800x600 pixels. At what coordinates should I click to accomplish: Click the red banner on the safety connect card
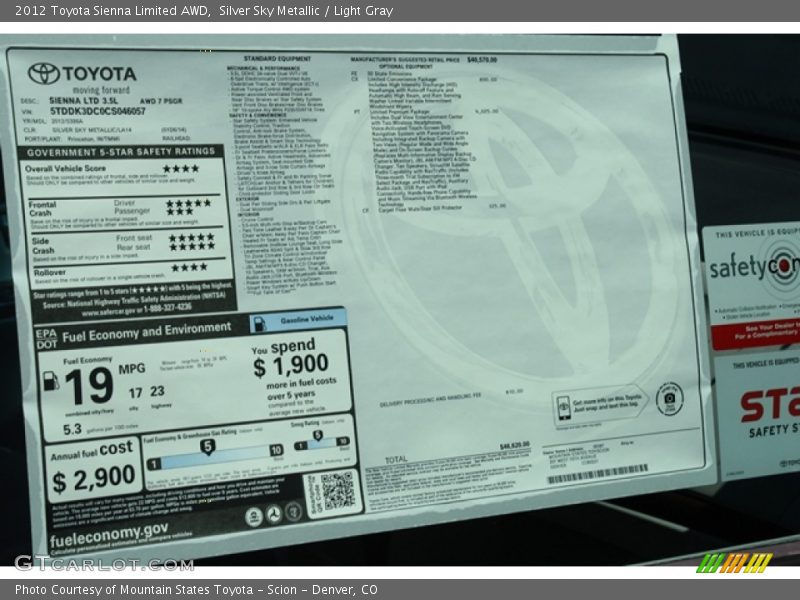756,333
